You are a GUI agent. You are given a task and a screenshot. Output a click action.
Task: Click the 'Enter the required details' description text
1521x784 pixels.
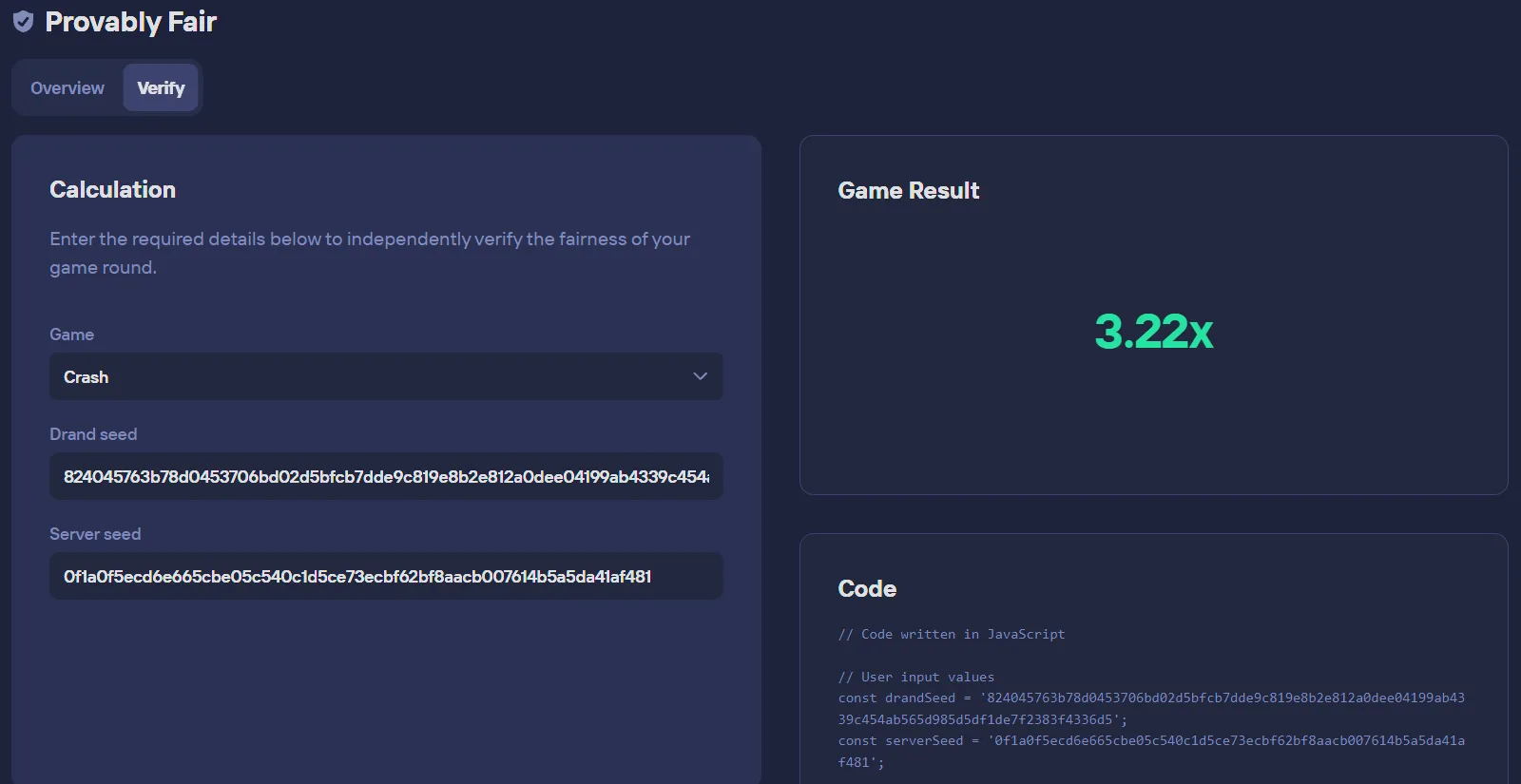370,253
